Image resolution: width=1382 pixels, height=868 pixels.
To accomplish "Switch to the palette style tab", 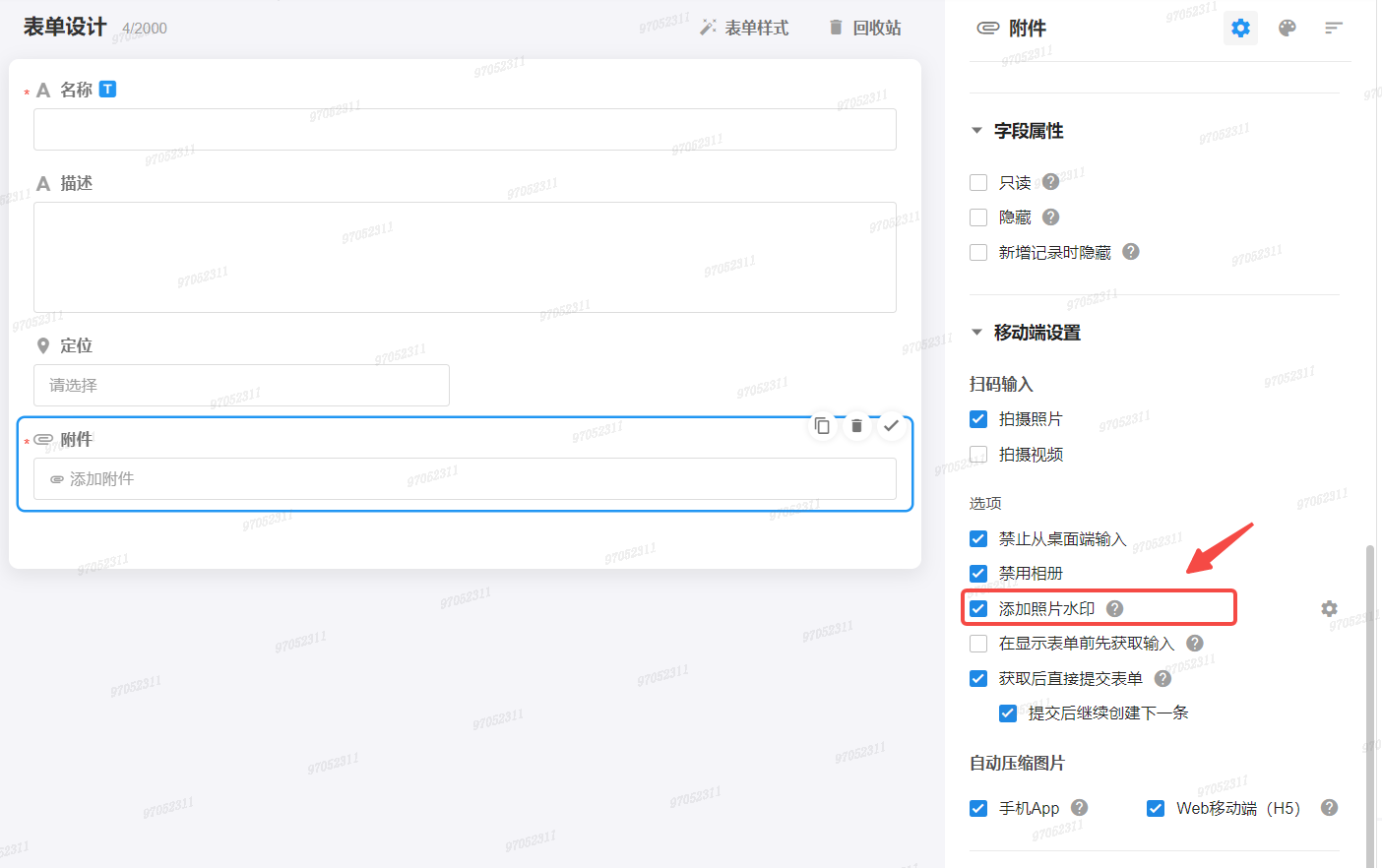I will coord(1288,28).
